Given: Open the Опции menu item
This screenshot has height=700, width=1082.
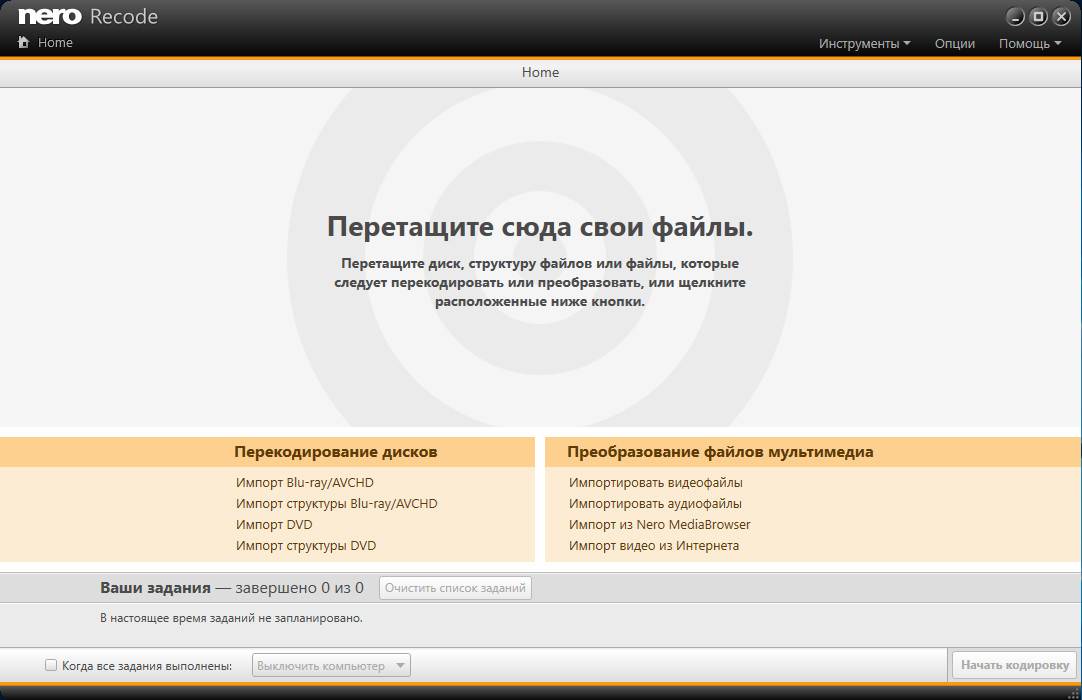Looking at the screenshot, I should (955, 43).
